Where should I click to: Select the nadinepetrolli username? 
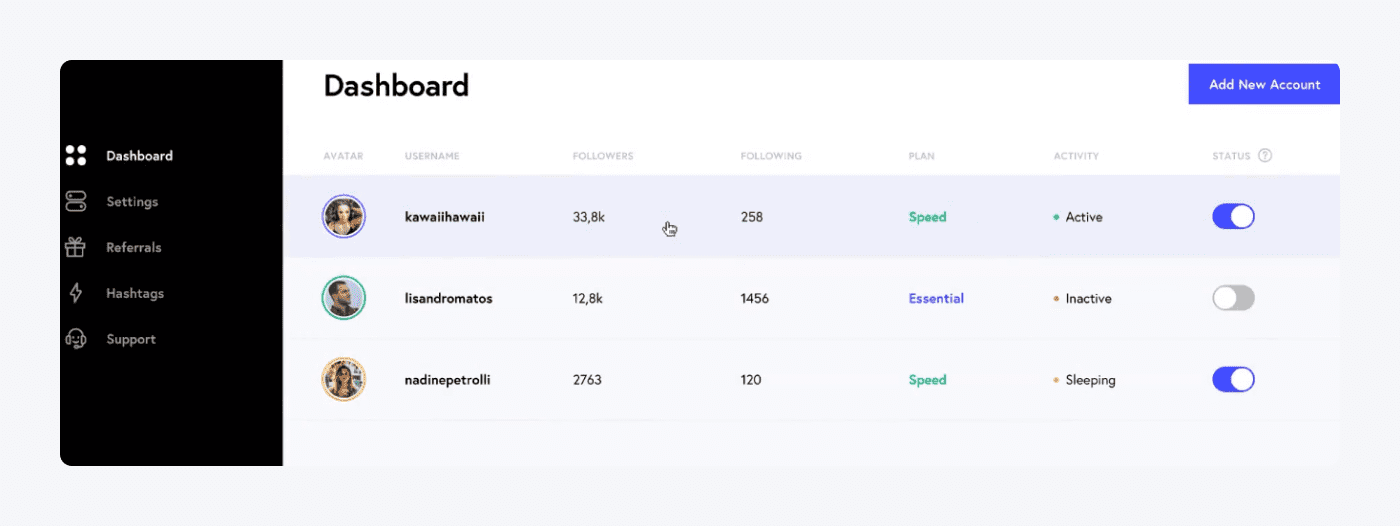pyautogui.click(x=447, y=380)
